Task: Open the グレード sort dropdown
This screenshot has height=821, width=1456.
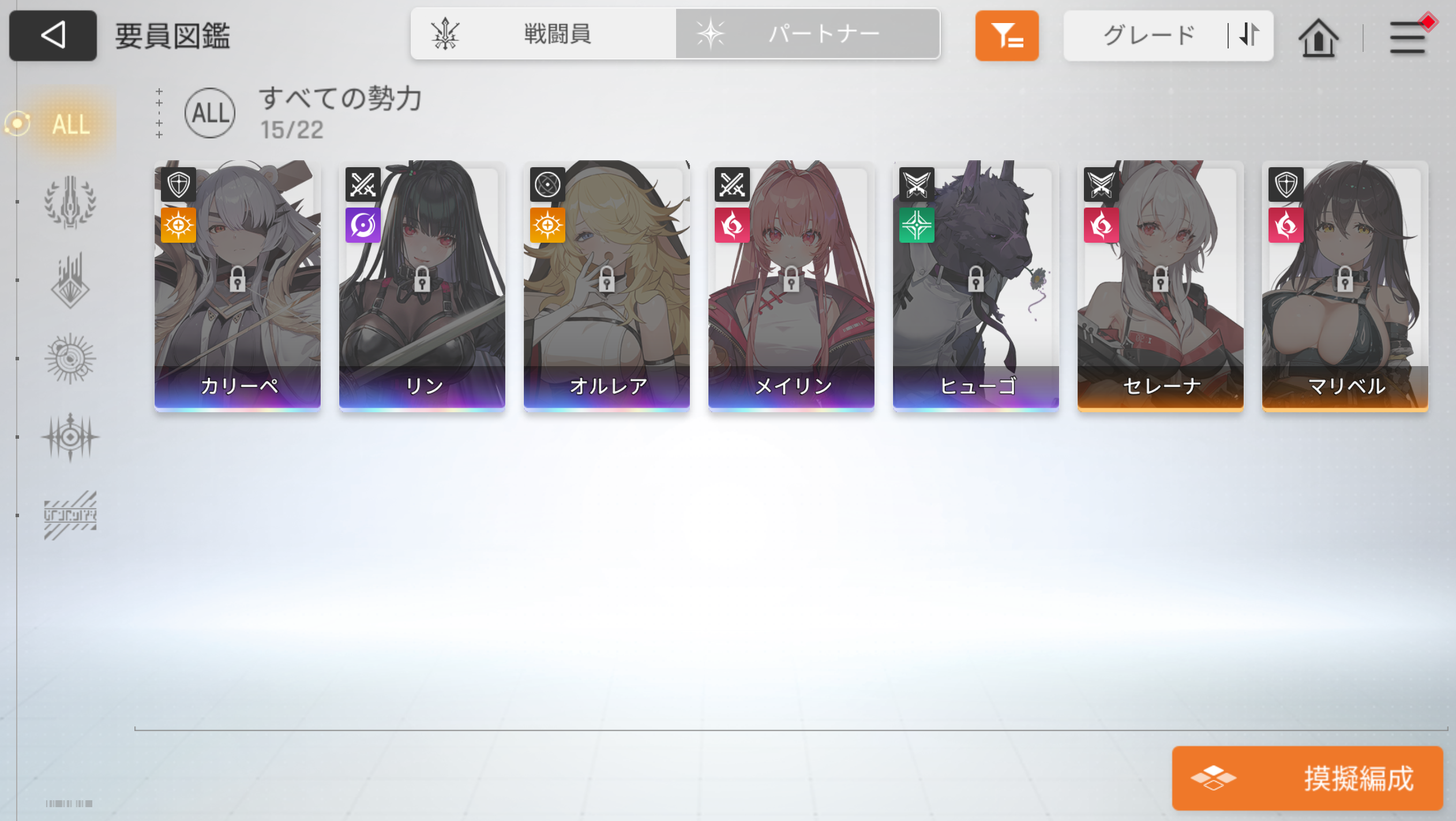Action: click(1148, 35)
